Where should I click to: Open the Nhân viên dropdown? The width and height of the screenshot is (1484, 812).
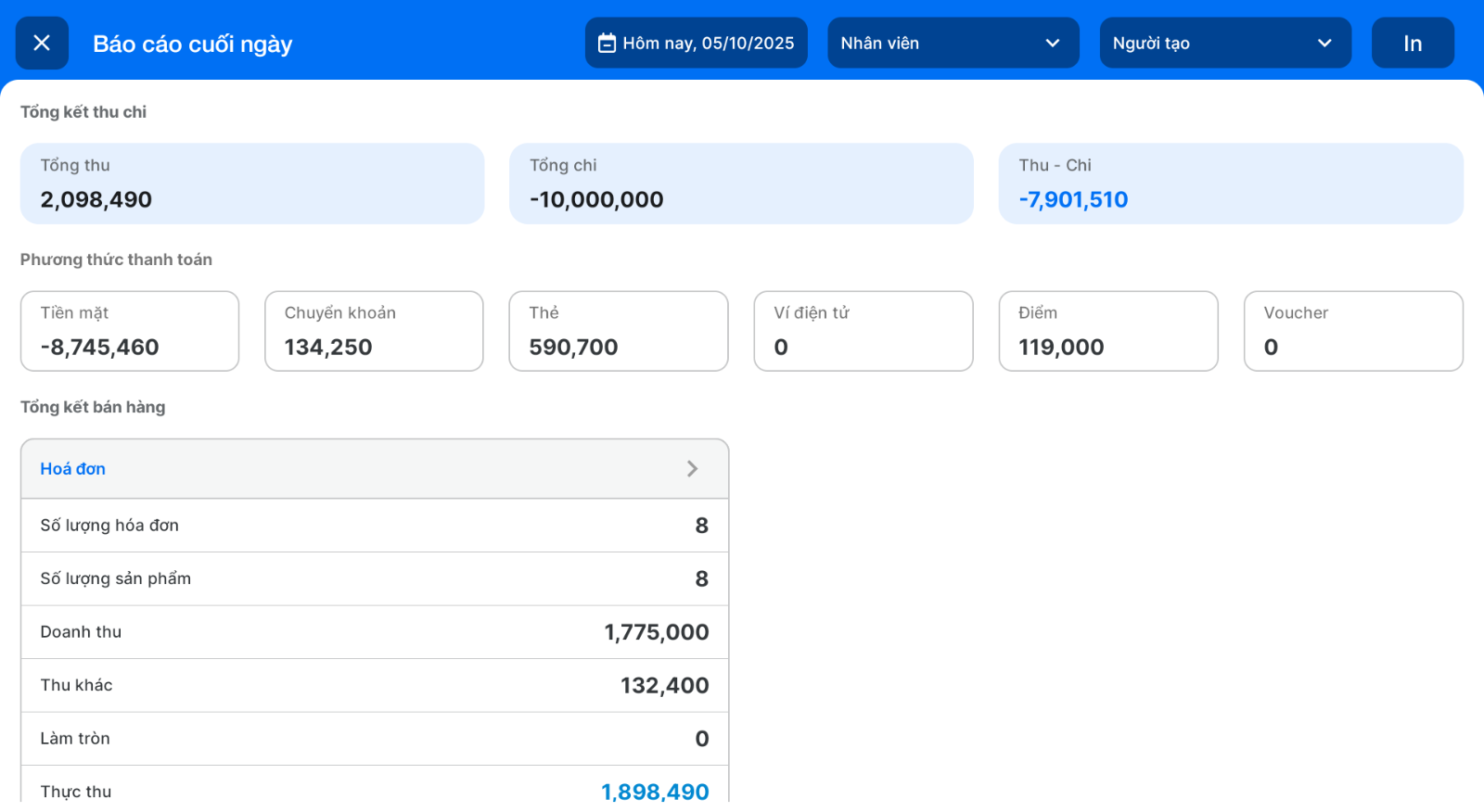(x=953, y=43)
